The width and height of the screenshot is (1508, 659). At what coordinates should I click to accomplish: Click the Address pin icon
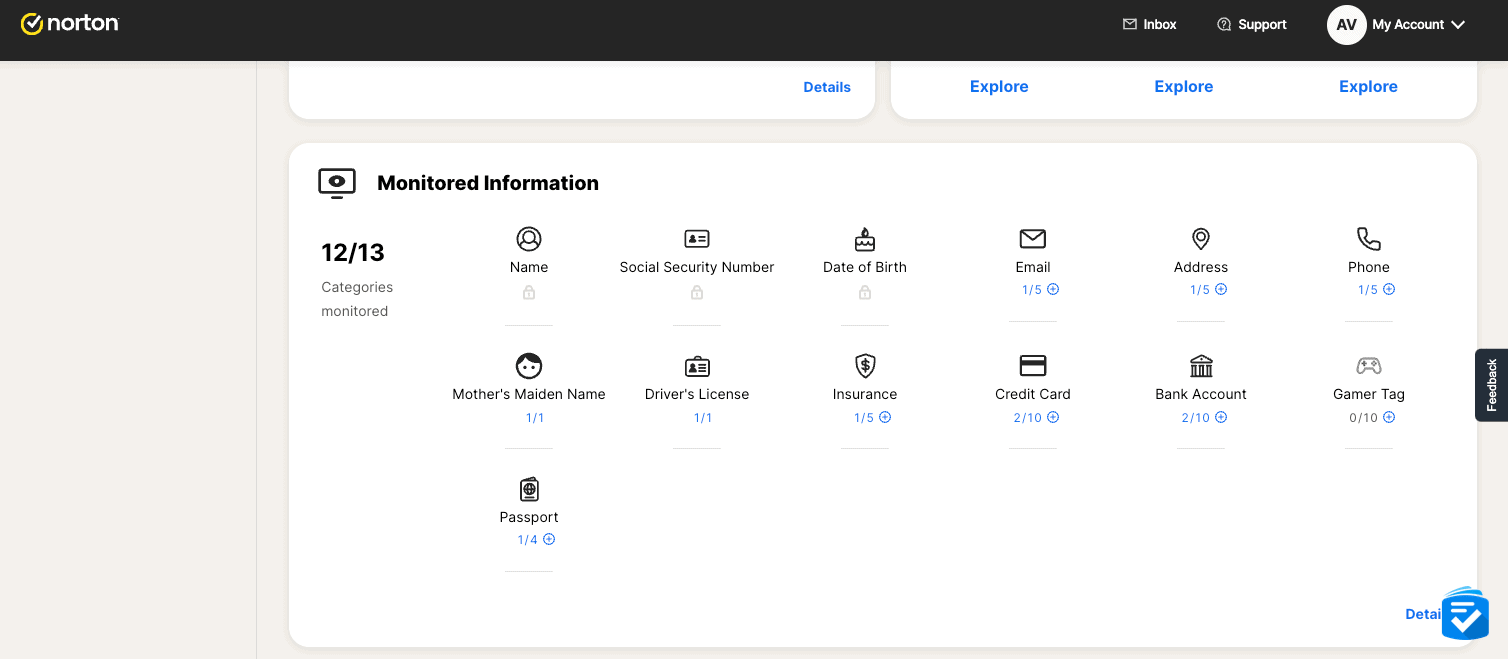coord(1201,239)
